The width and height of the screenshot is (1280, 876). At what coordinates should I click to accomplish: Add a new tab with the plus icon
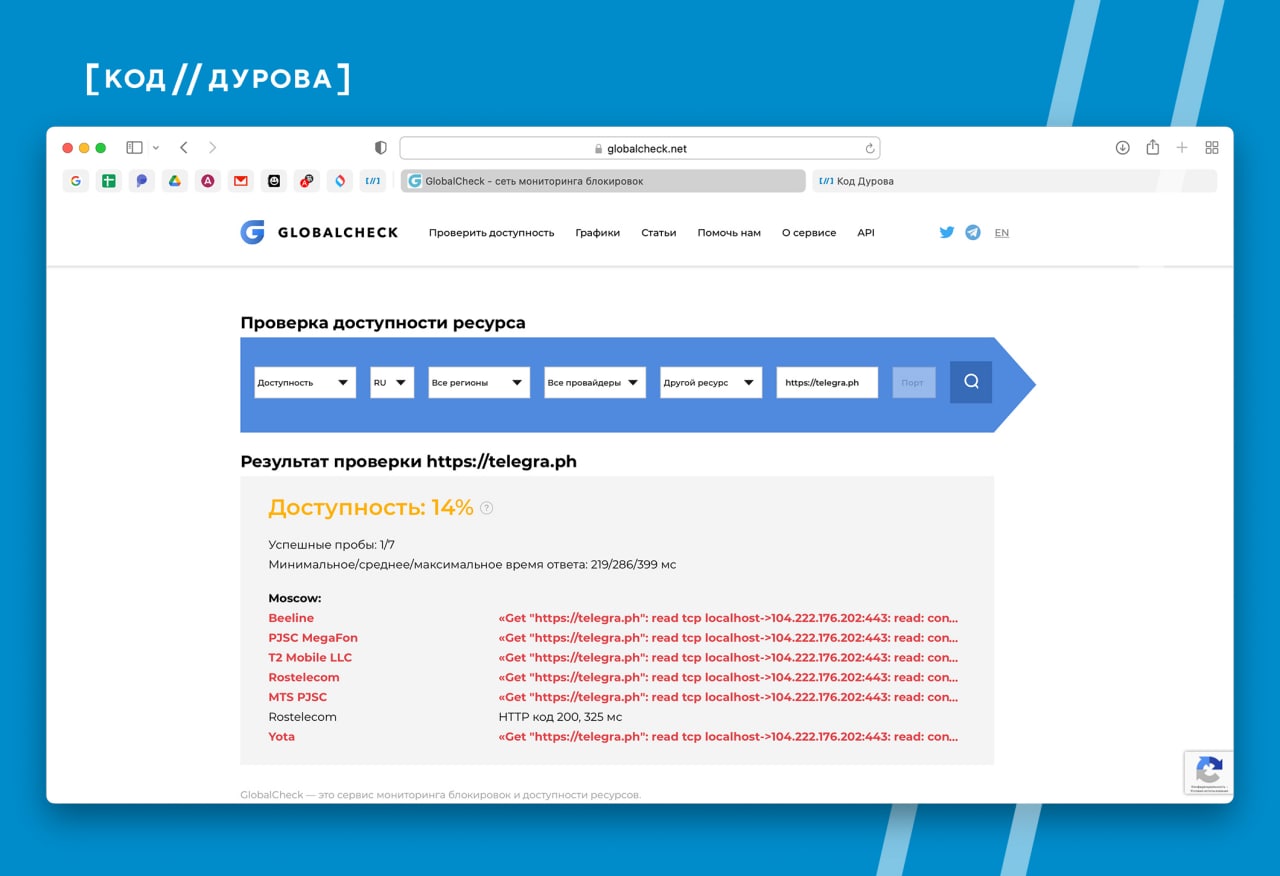[x=1182, y=148]
